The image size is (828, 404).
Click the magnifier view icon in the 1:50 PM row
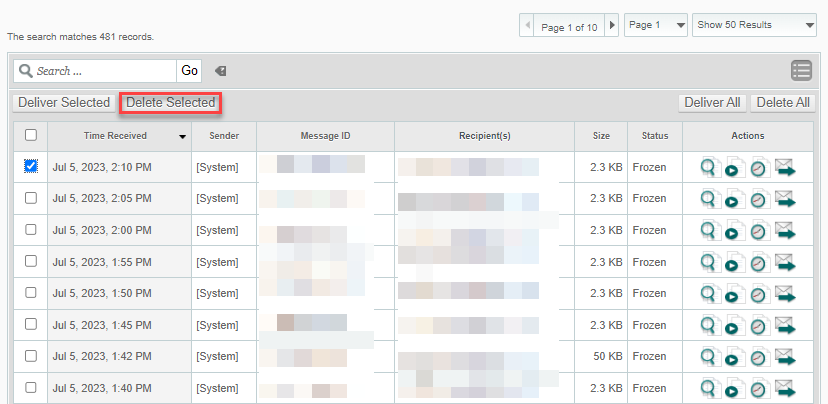coord(711,294)
